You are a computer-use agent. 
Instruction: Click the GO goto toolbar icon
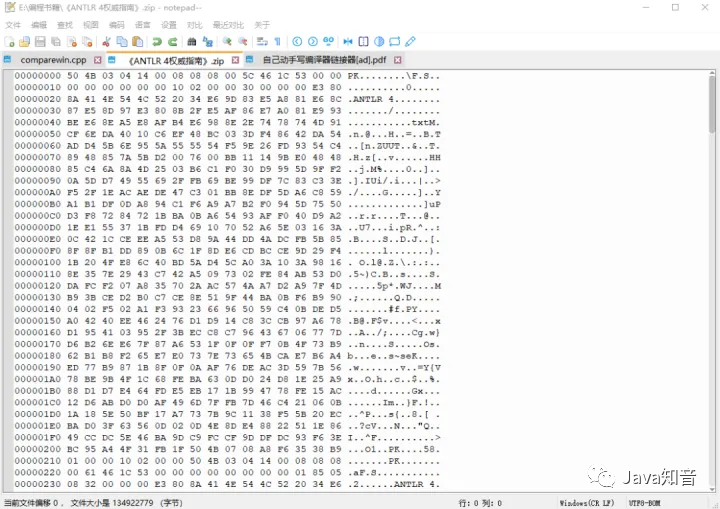pyautogui.click(x=328, y=42)
